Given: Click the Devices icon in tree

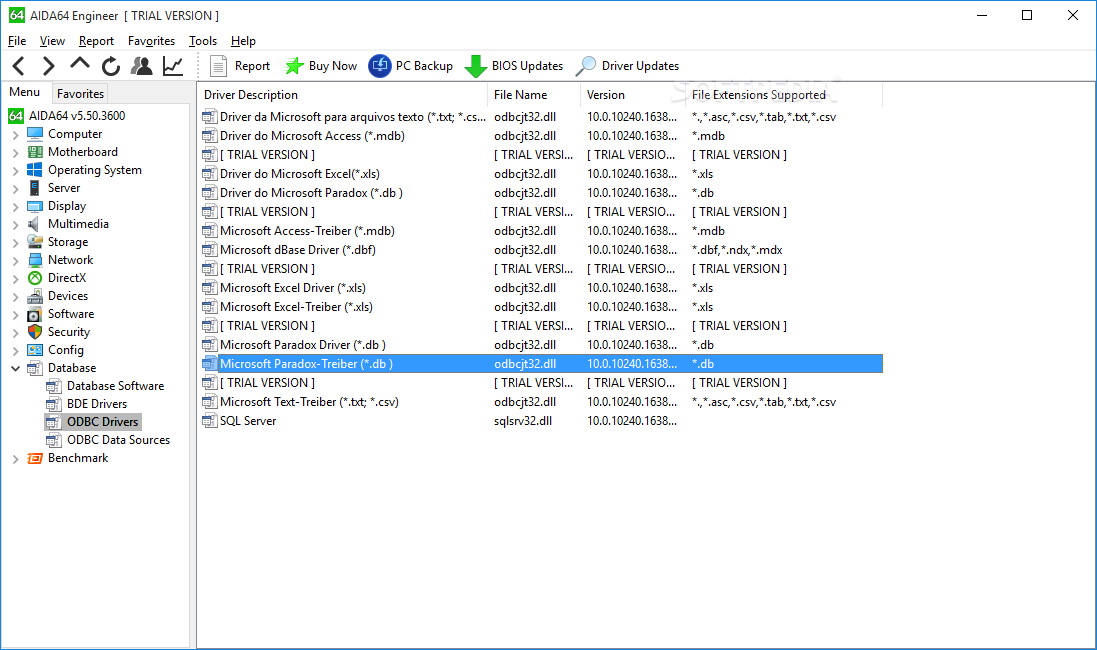Looking at the screenshot, I should [34, 296].
